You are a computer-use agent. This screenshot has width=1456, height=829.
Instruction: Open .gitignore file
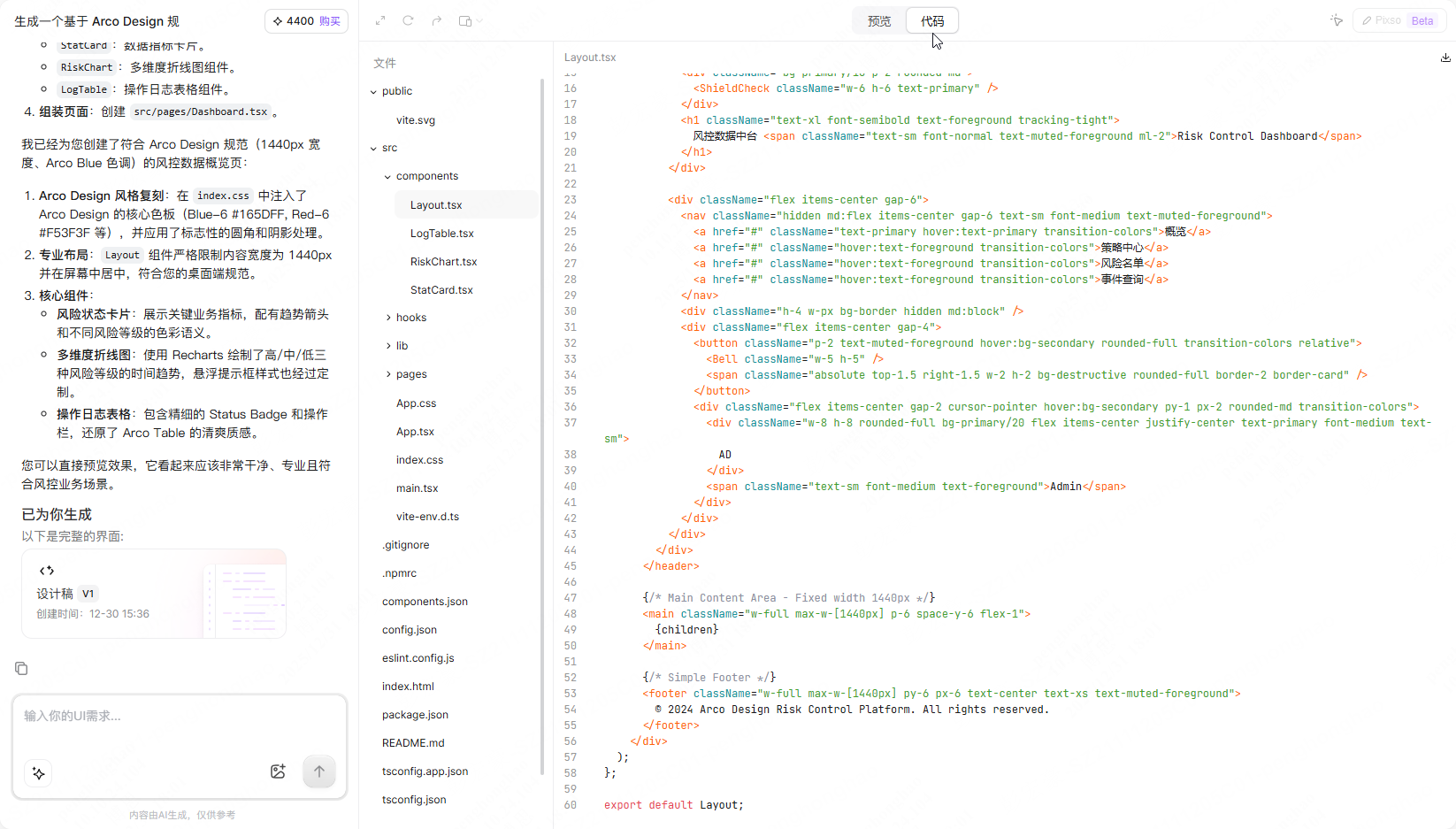tap(406, 545)
